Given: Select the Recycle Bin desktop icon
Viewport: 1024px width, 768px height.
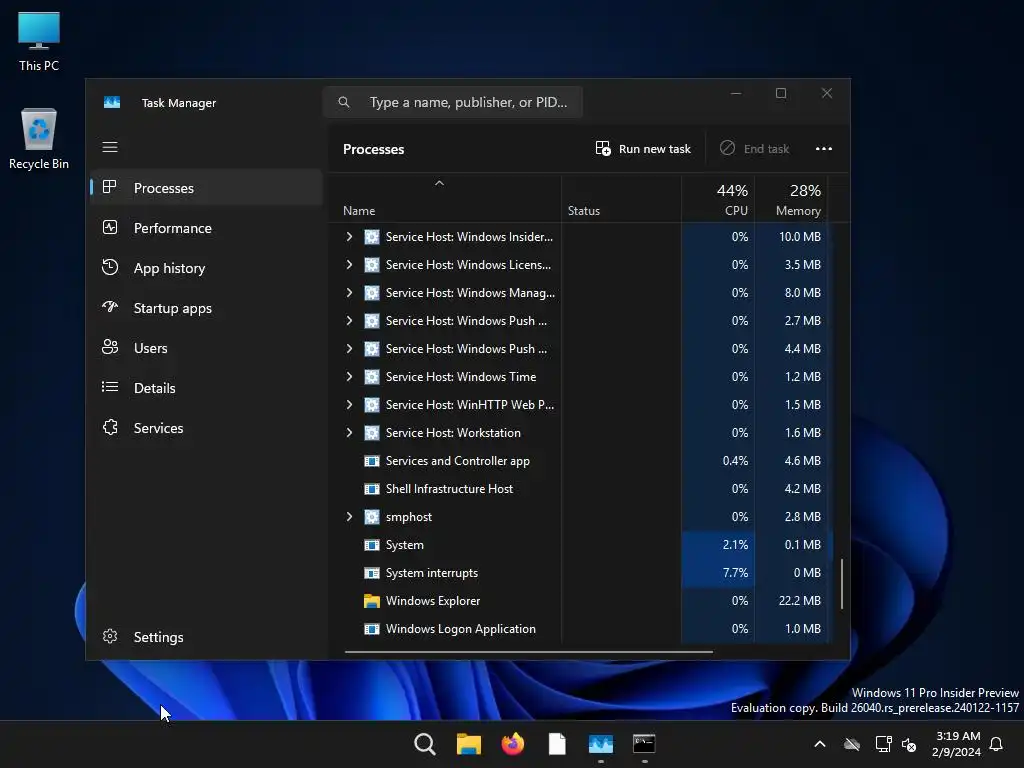Looking at the screenshot, I should (x=39, y=138).
